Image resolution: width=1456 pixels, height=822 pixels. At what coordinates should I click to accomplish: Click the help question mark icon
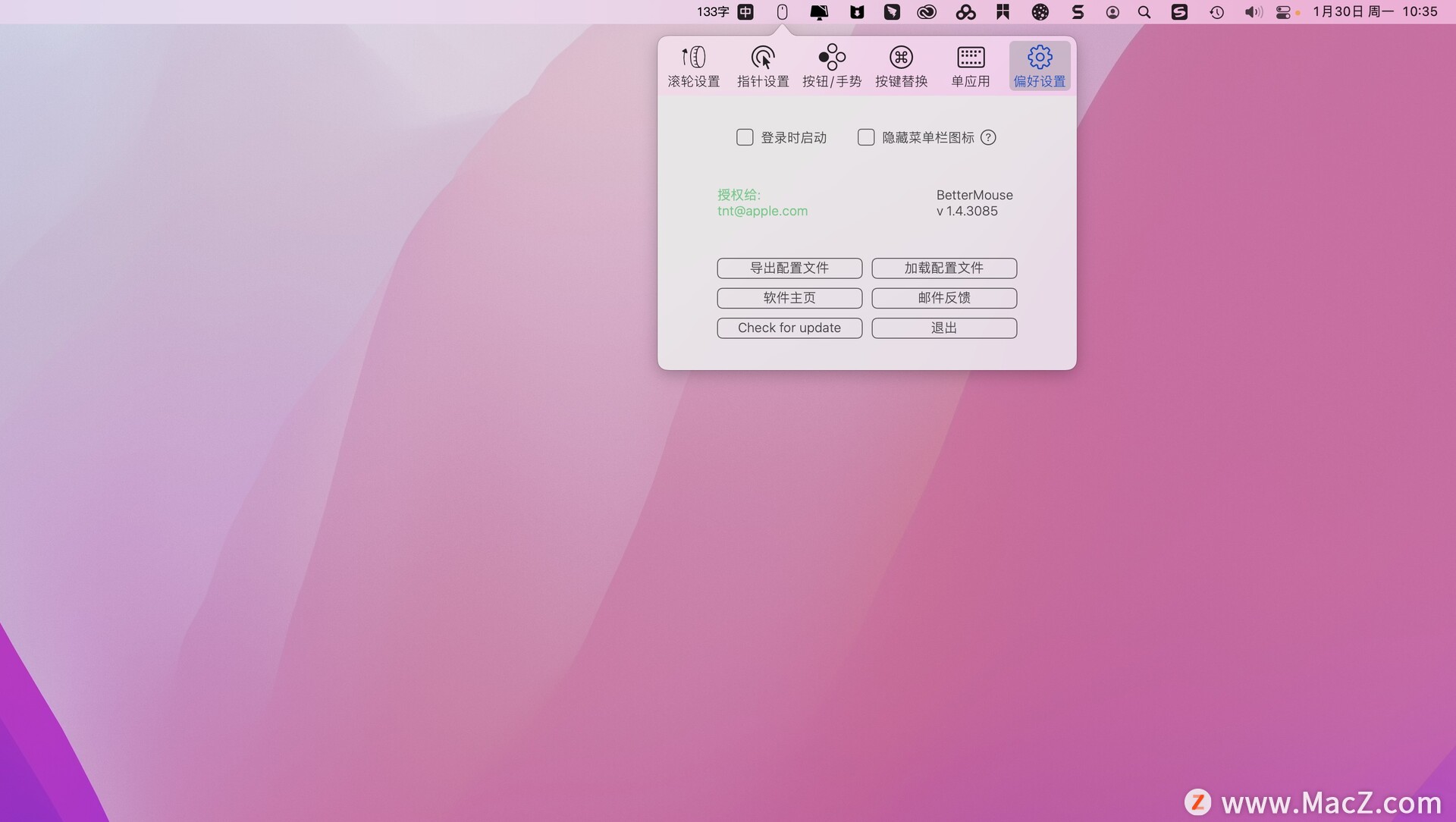[x=988, y=137]
